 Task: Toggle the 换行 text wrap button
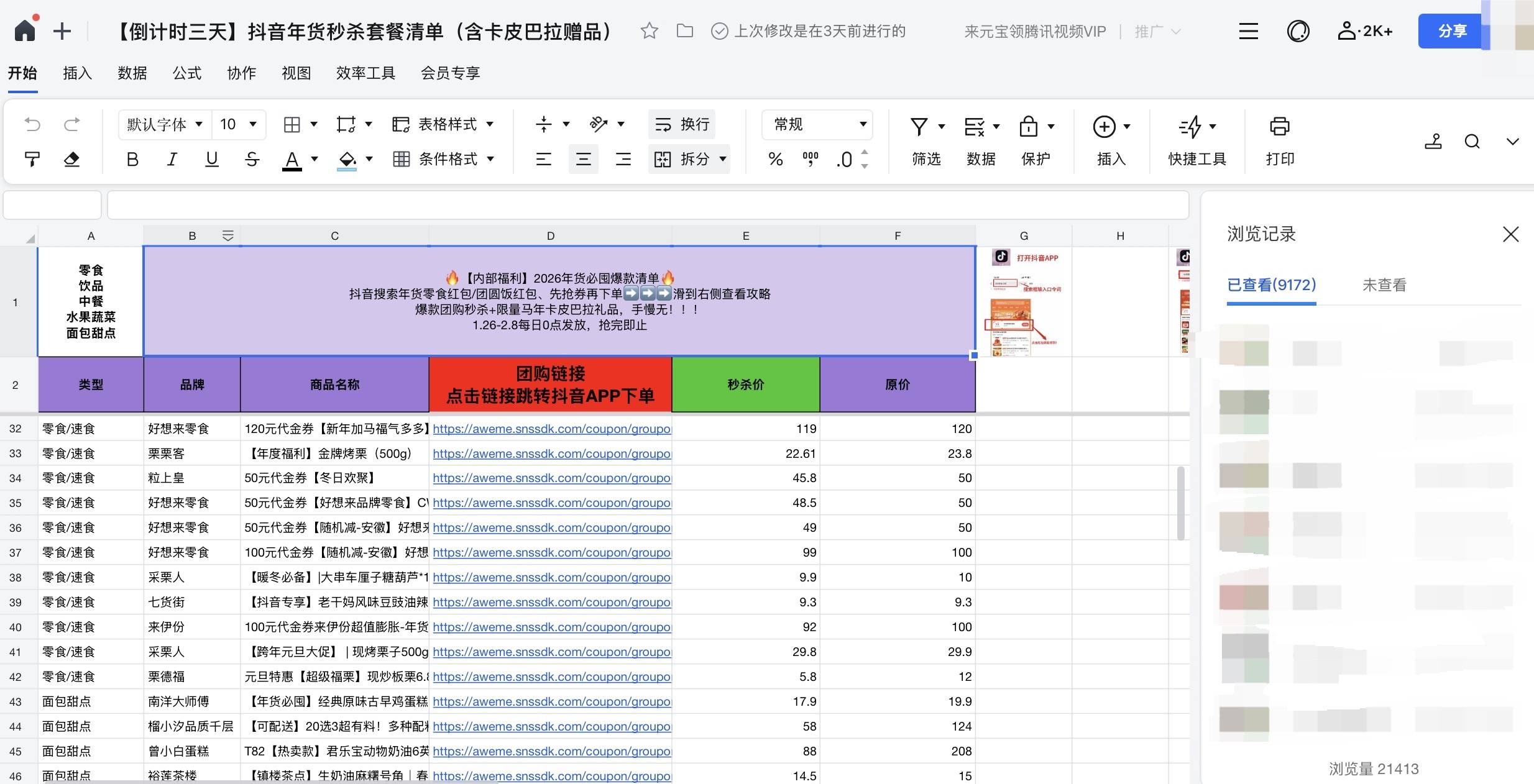pos(682,124)
